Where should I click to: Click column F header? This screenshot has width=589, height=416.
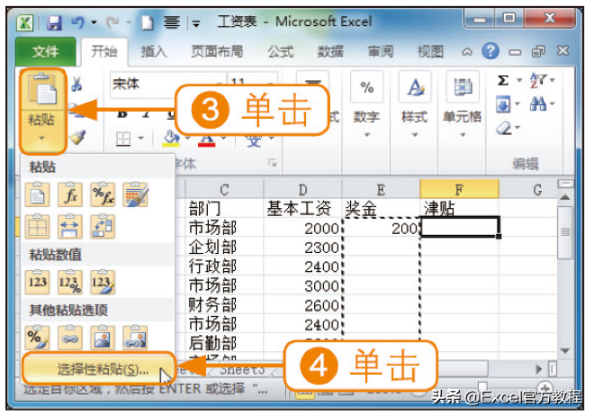point(459,189)
